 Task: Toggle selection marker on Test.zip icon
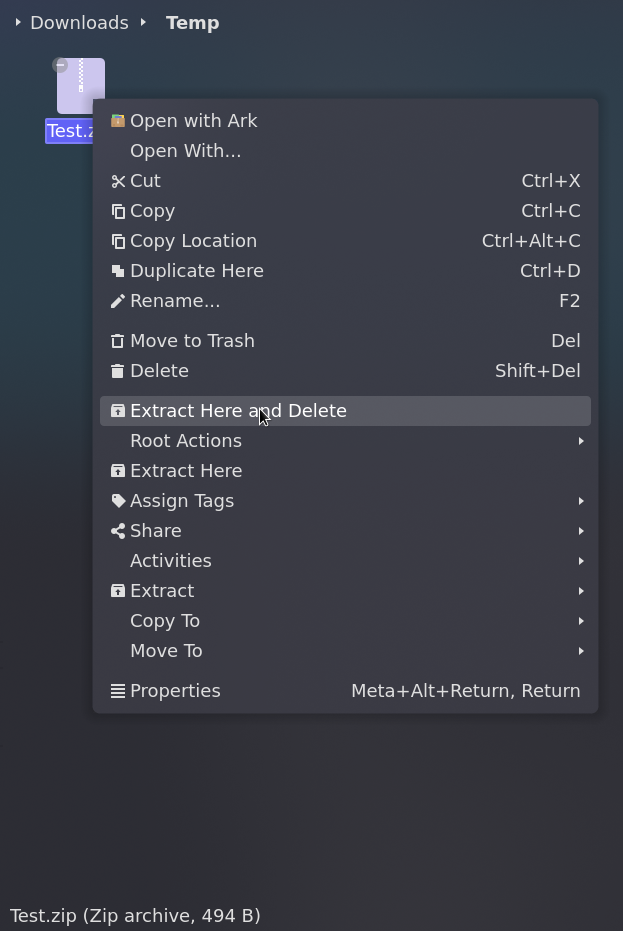[x=60, y=64]
